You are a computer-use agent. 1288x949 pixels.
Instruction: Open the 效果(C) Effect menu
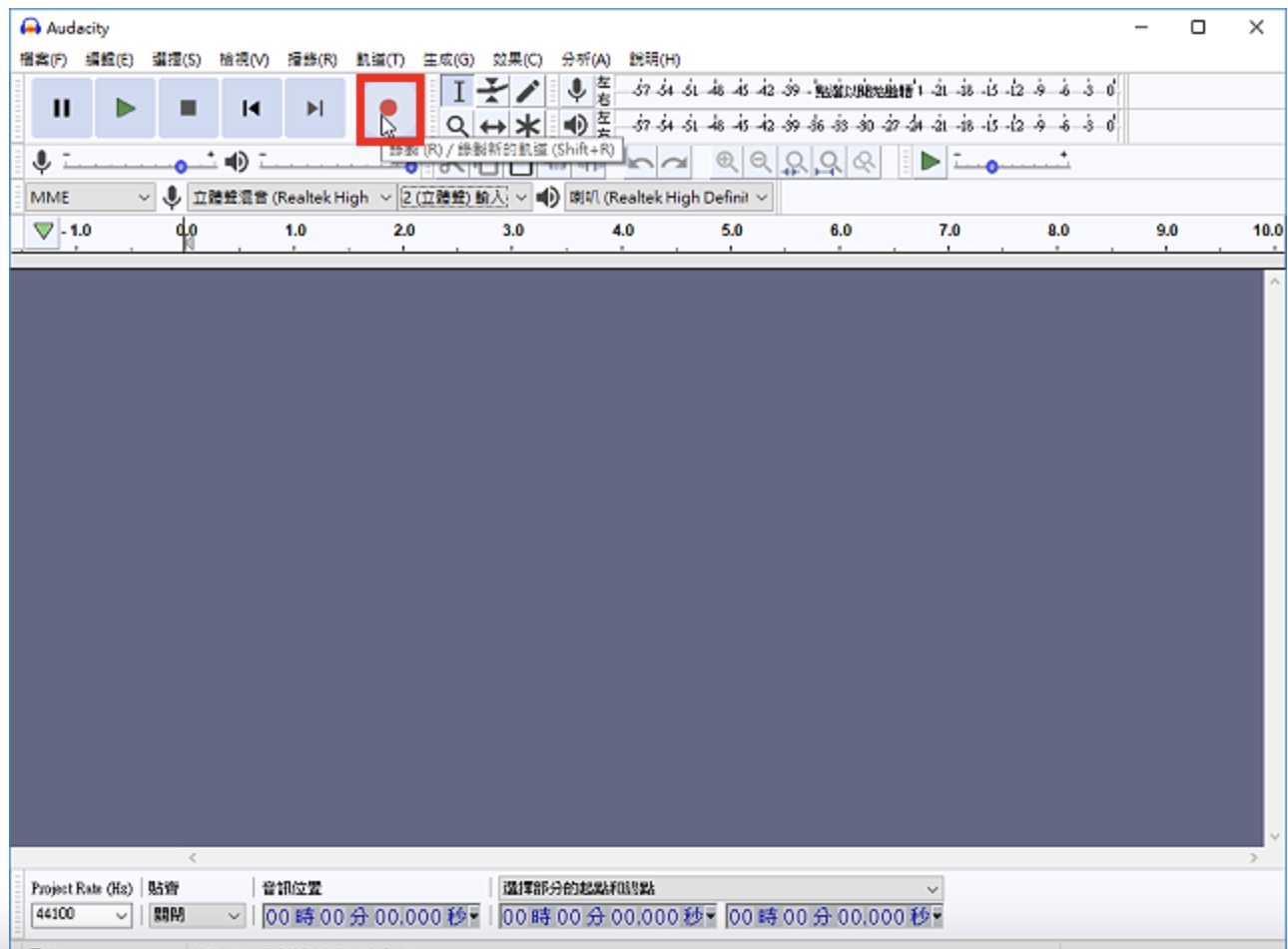[x=517, y=60]
